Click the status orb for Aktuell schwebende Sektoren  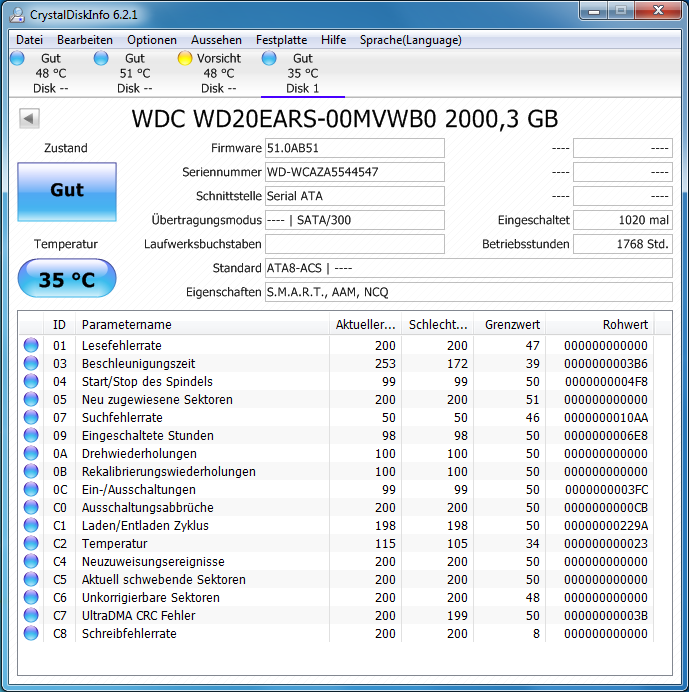point(31,579)
